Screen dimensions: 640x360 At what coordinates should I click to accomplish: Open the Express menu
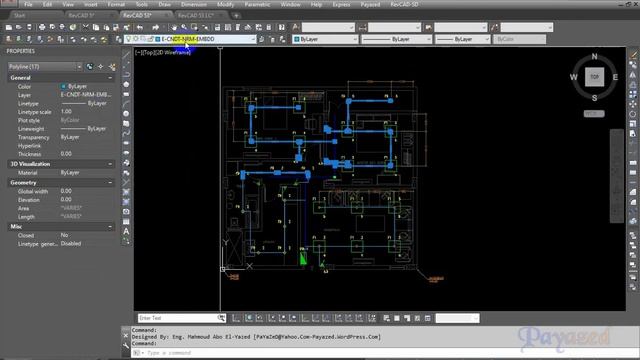[x=341, y=4]
